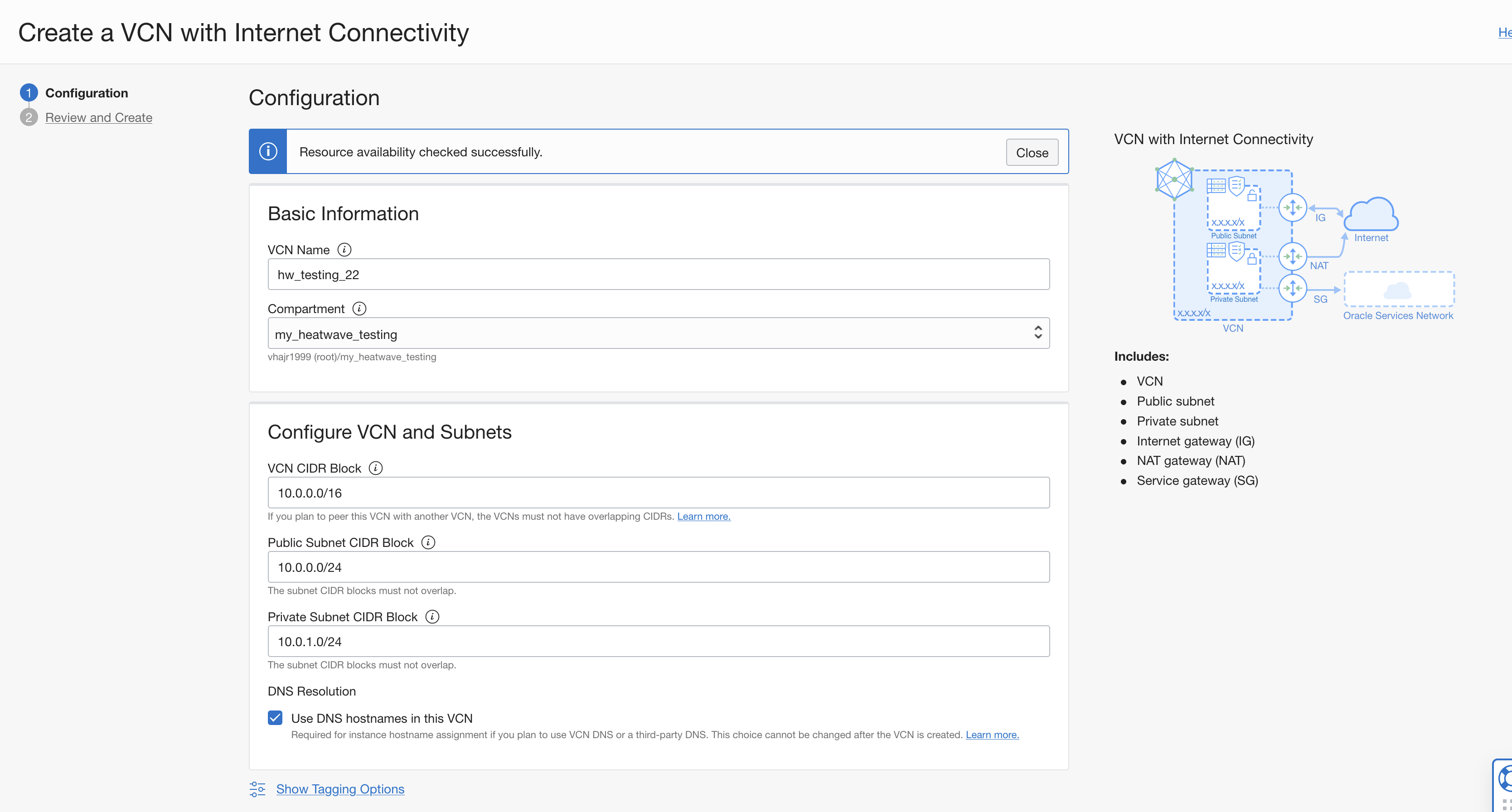Viewport: 1512px width, 812px height.
Task: Click the blue info icon in notification banner
Action: (x=268, y=151)
